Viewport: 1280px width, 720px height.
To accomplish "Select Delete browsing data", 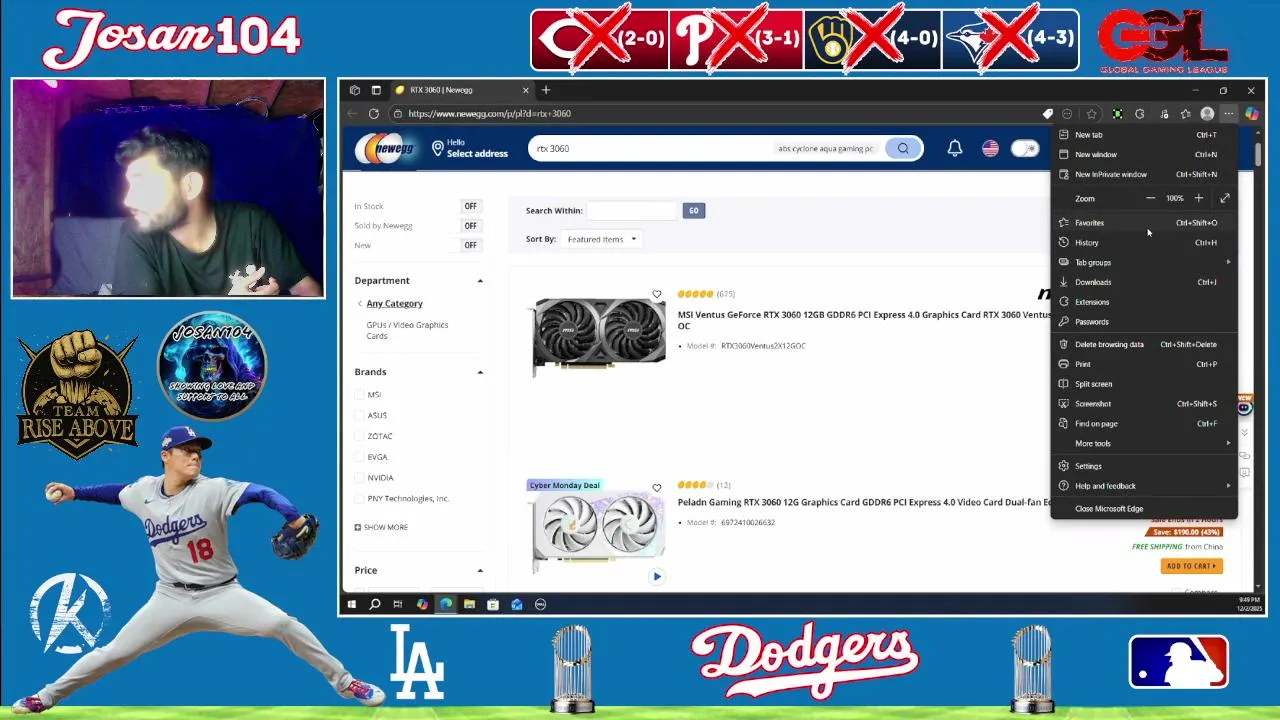I will pos(1144,345).
